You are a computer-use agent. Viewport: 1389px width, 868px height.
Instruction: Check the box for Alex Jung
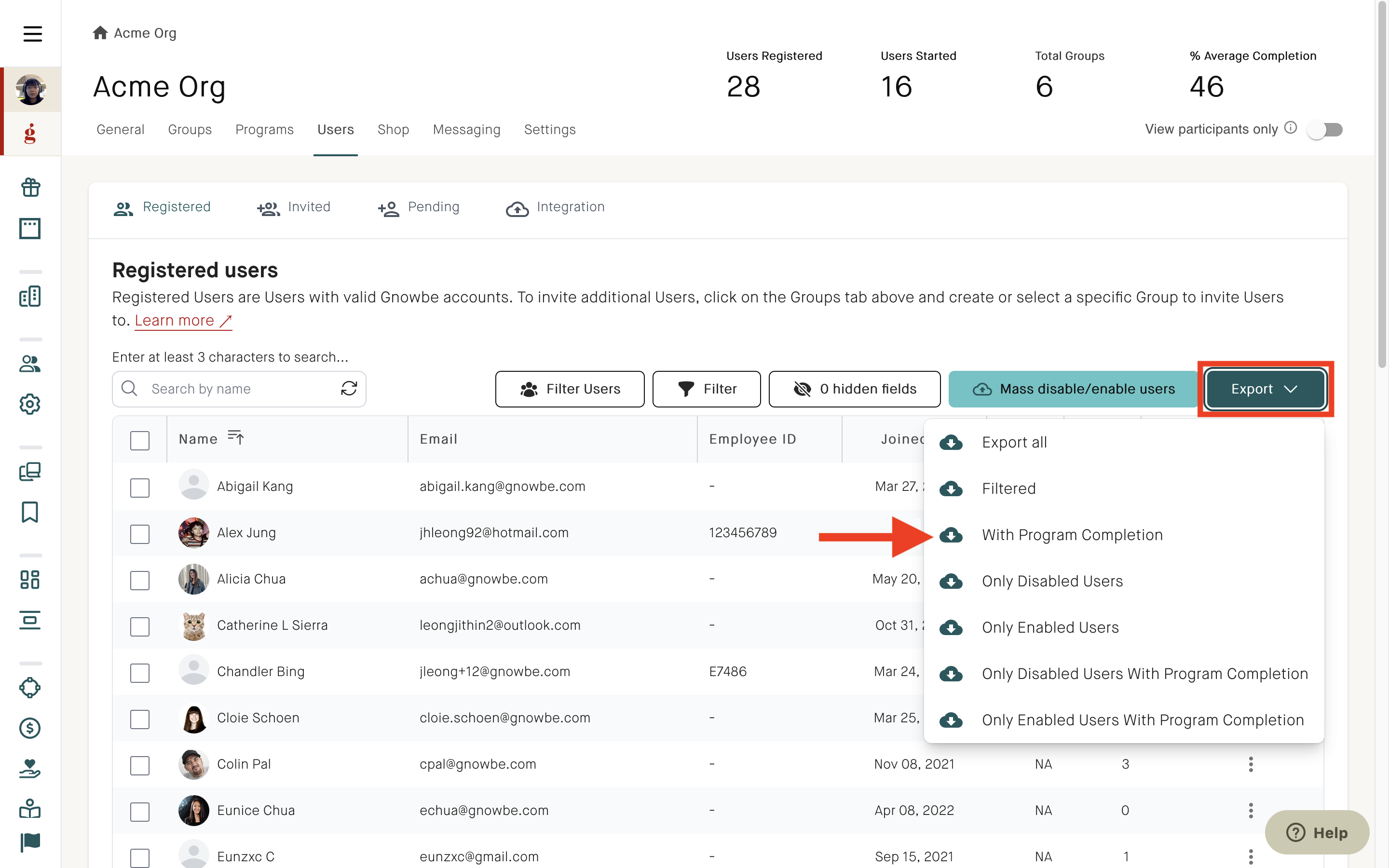pos(139,533)
